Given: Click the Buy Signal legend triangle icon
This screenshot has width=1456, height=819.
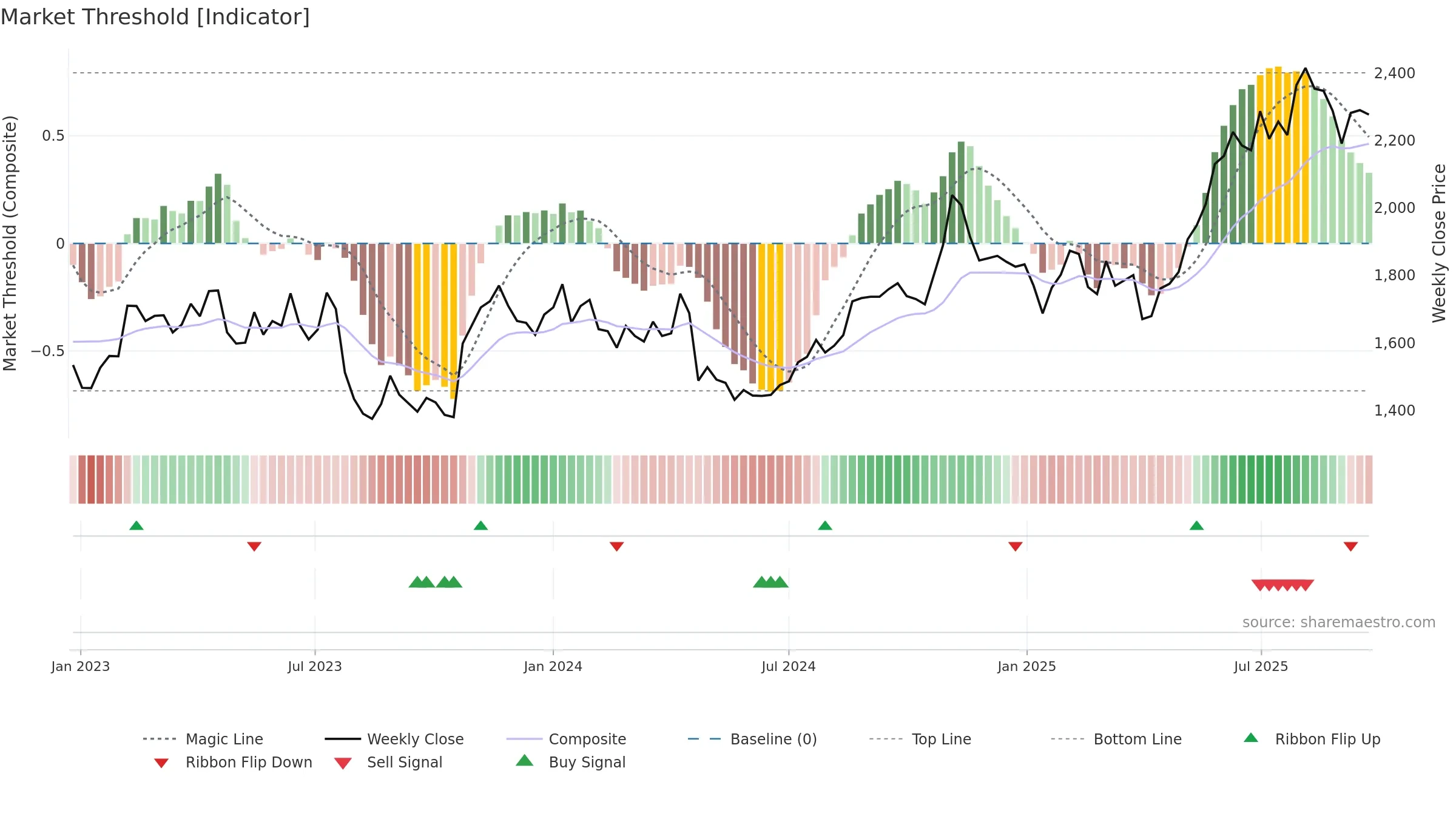Looking at the screenshot, I should 525,761.
